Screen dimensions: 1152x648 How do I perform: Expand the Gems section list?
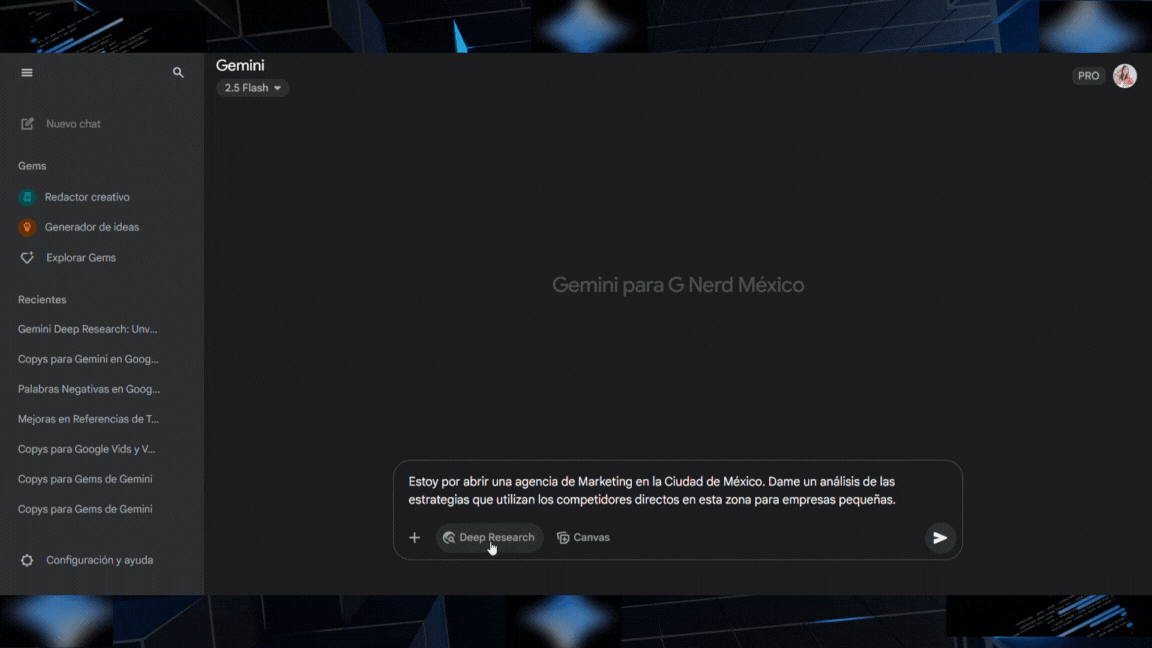coord(31,165)
